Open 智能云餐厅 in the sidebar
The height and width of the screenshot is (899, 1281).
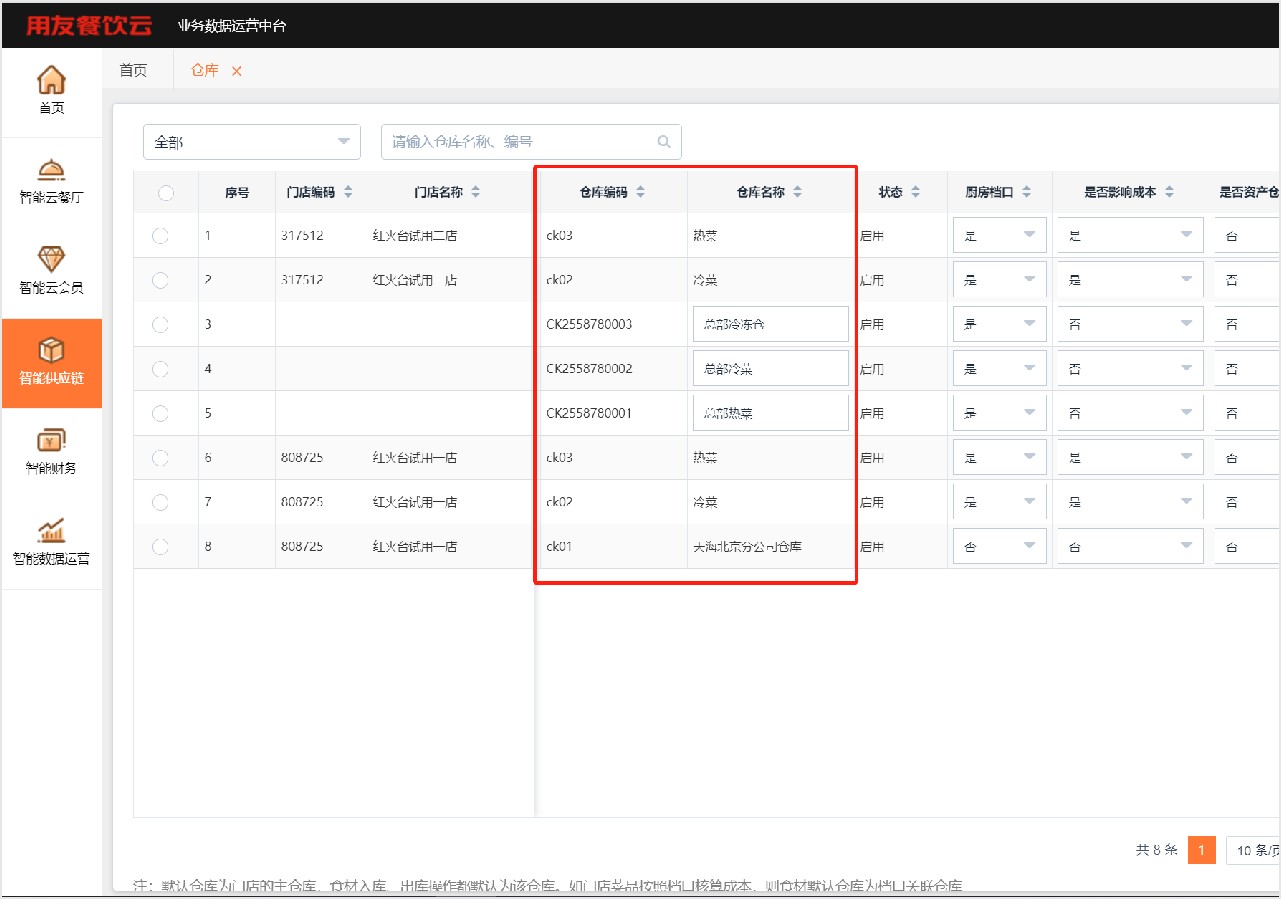click(51, 171)
